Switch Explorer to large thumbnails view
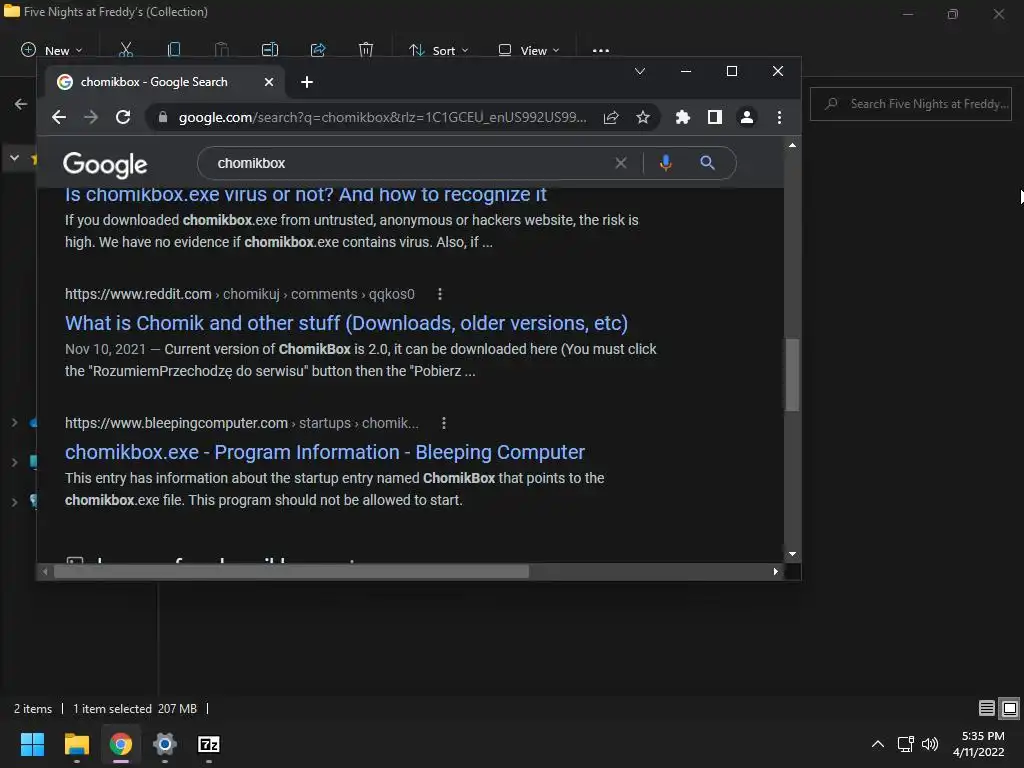 [x=1010, y=708]
